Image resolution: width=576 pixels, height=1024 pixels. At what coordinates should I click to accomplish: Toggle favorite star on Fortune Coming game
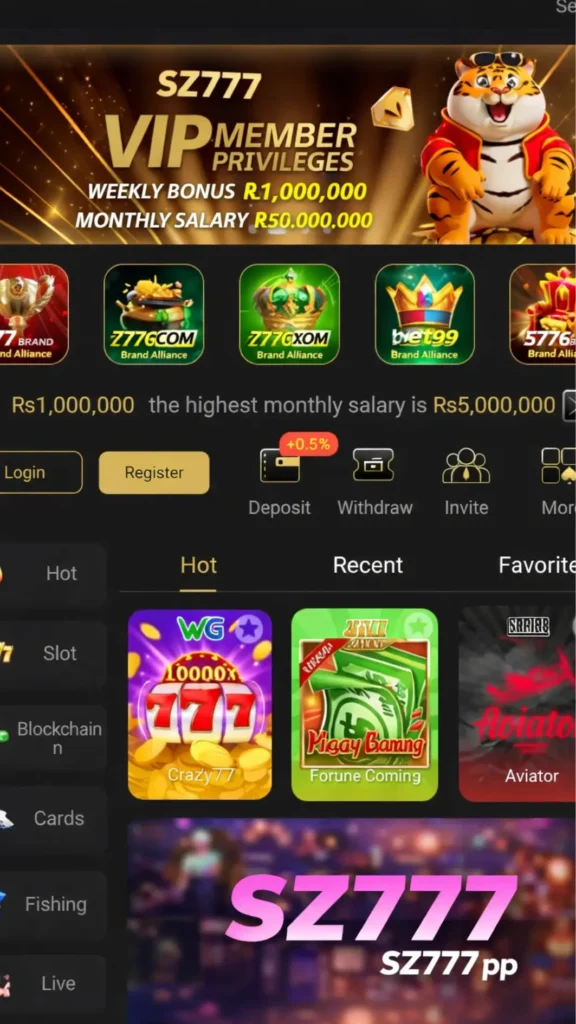418,627
